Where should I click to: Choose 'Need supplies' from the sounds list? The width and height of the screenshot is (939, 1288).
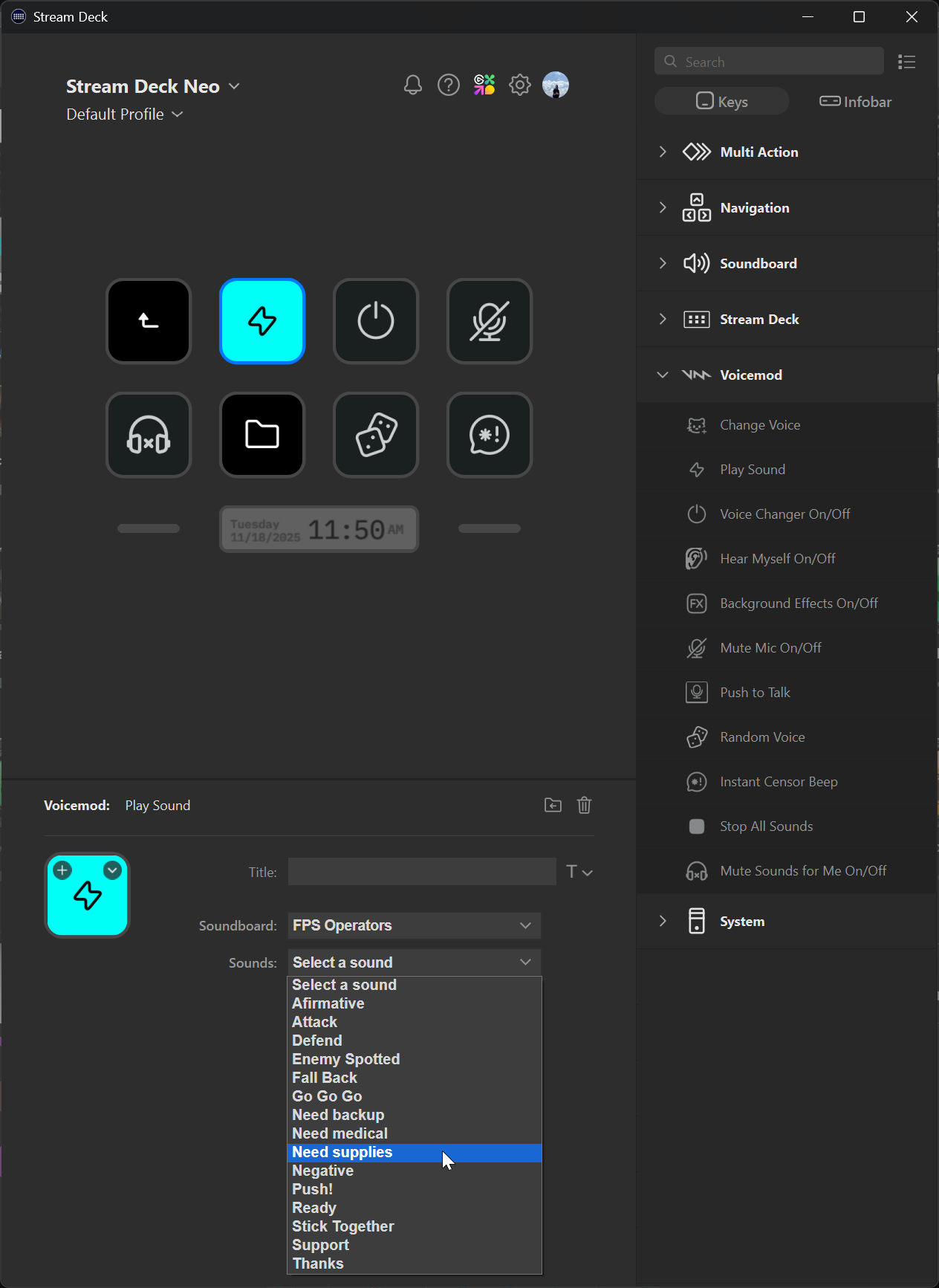pyautogui.click(x=415, y=1153)
